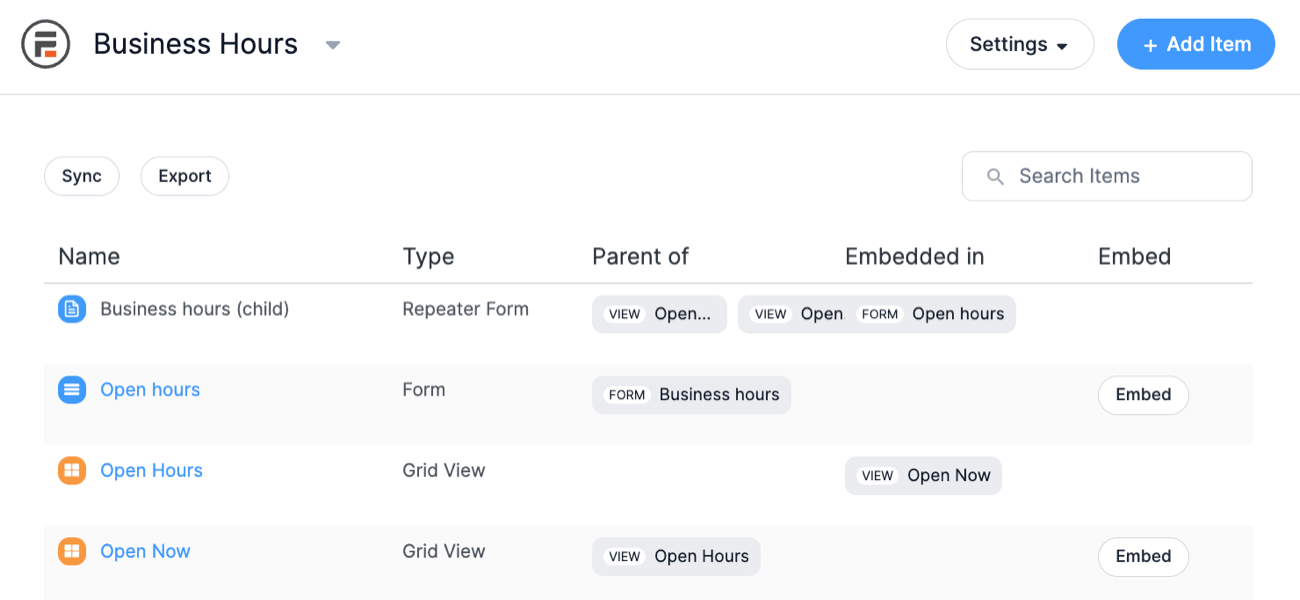Click Business hours (child) row name
This screenshot has height=600, width=1300.
click(x=195, y=309)
